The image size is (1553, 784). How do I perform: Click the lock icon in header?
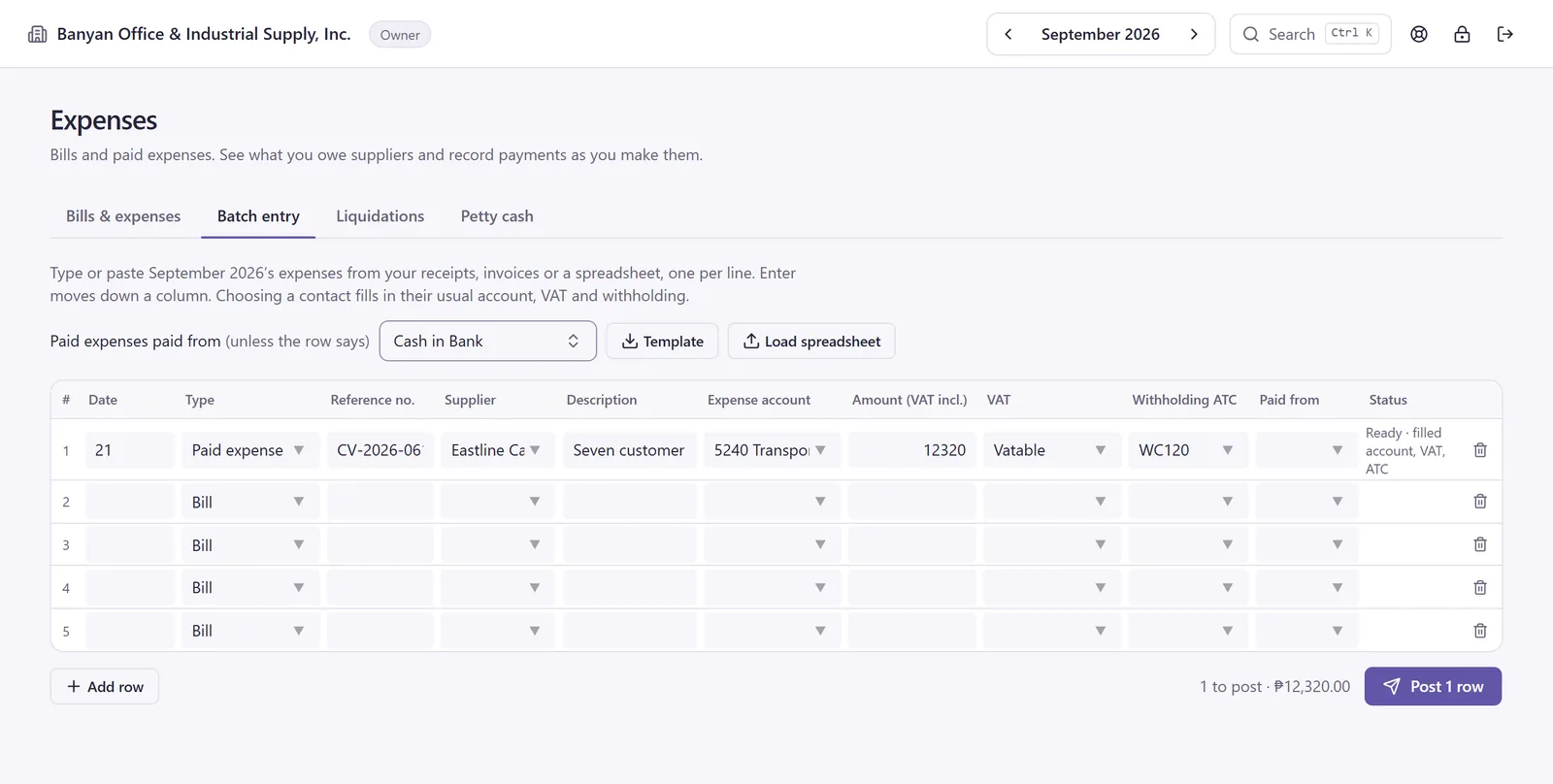tap(1462, 34)
